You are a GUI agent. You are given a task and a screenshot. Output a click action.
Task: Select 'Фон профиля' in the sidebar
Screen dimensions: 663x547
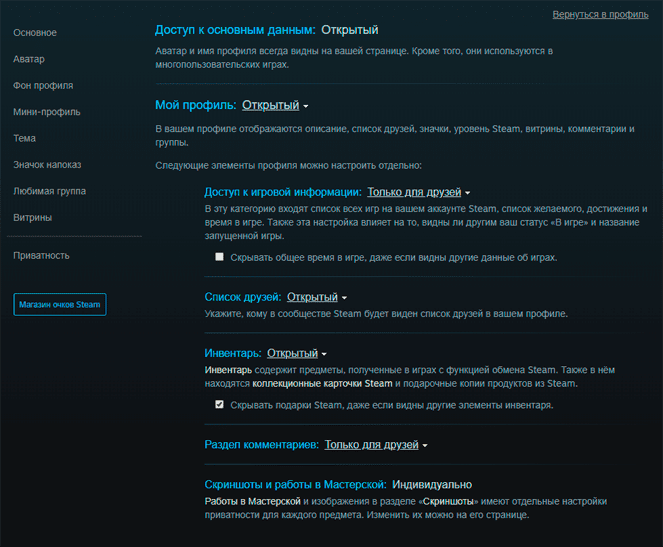[x=43, y=86]
